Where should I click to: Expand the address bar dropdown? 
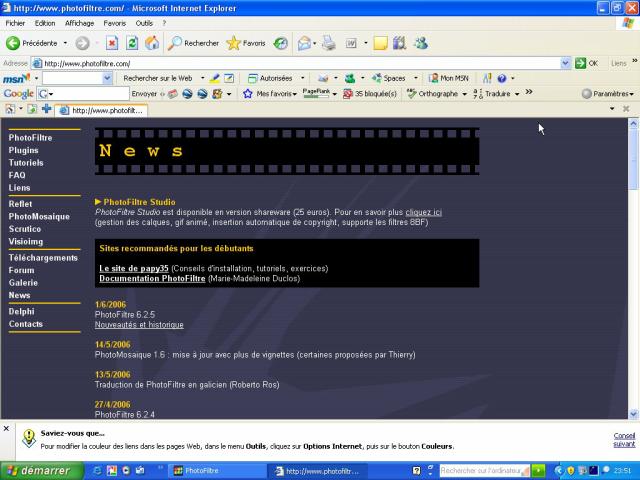pos(565,63)
